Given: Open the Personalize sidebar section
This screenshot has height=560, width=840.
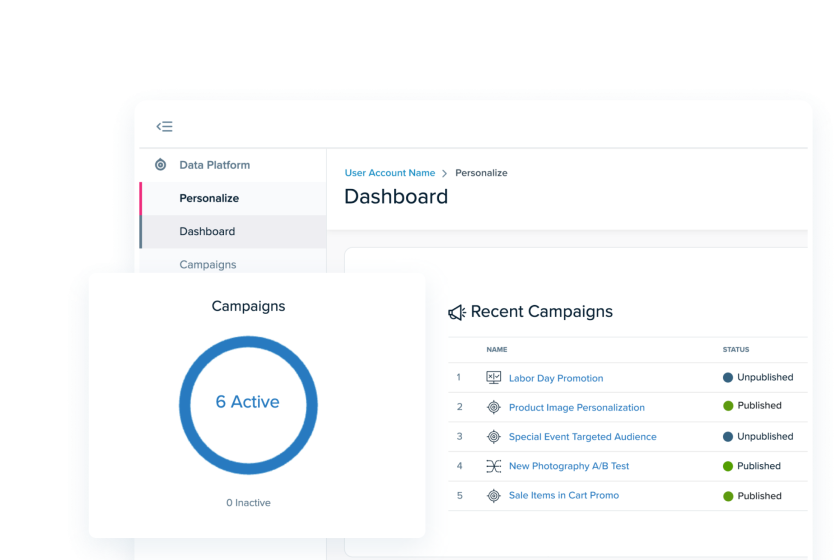Looking at the screenshot, I should tap(209, 198).
